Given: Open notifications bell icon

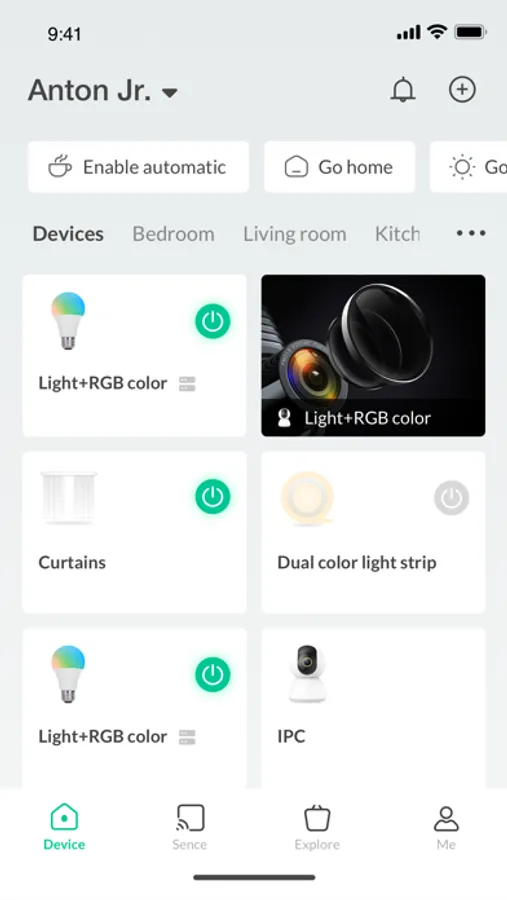Looking at the screenshot, I should point(403,90).
